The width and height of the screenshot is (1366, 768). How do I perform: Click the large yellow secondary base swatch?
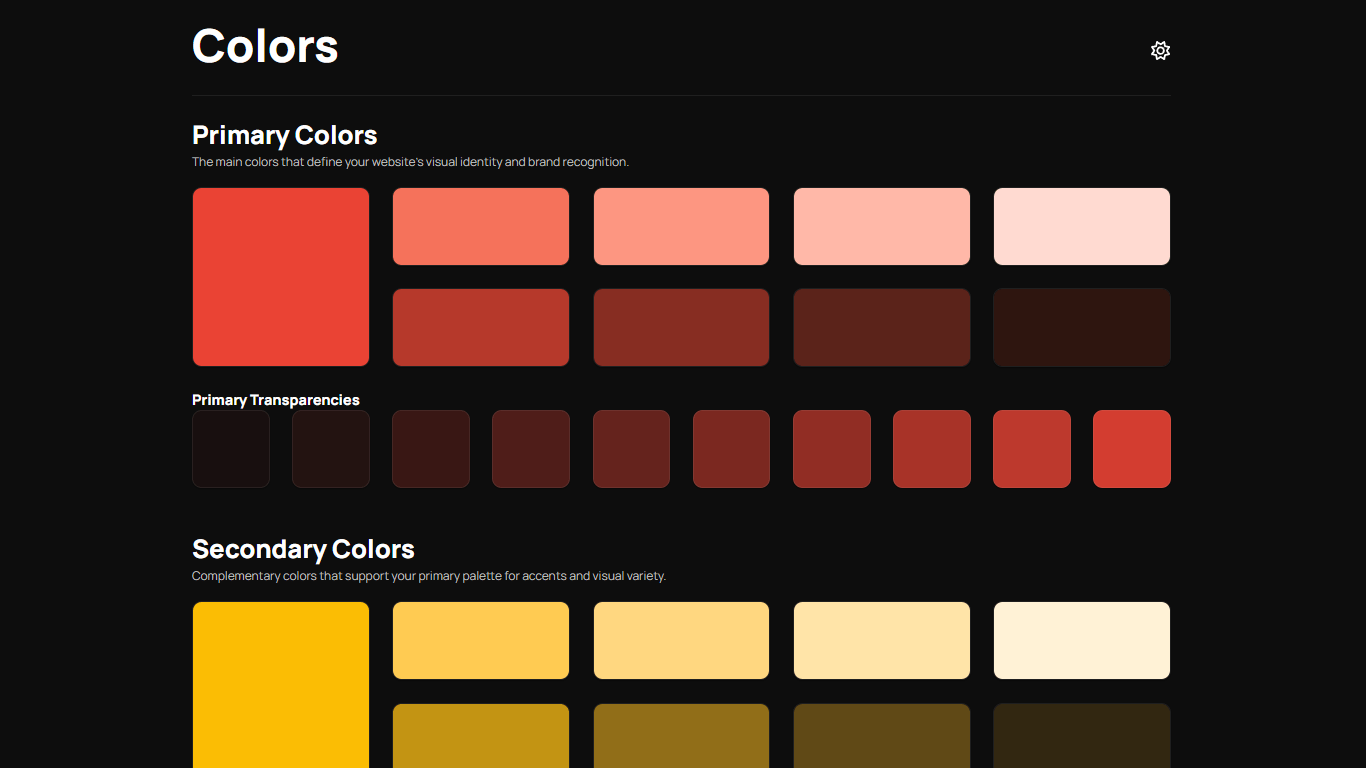[281, 686]
